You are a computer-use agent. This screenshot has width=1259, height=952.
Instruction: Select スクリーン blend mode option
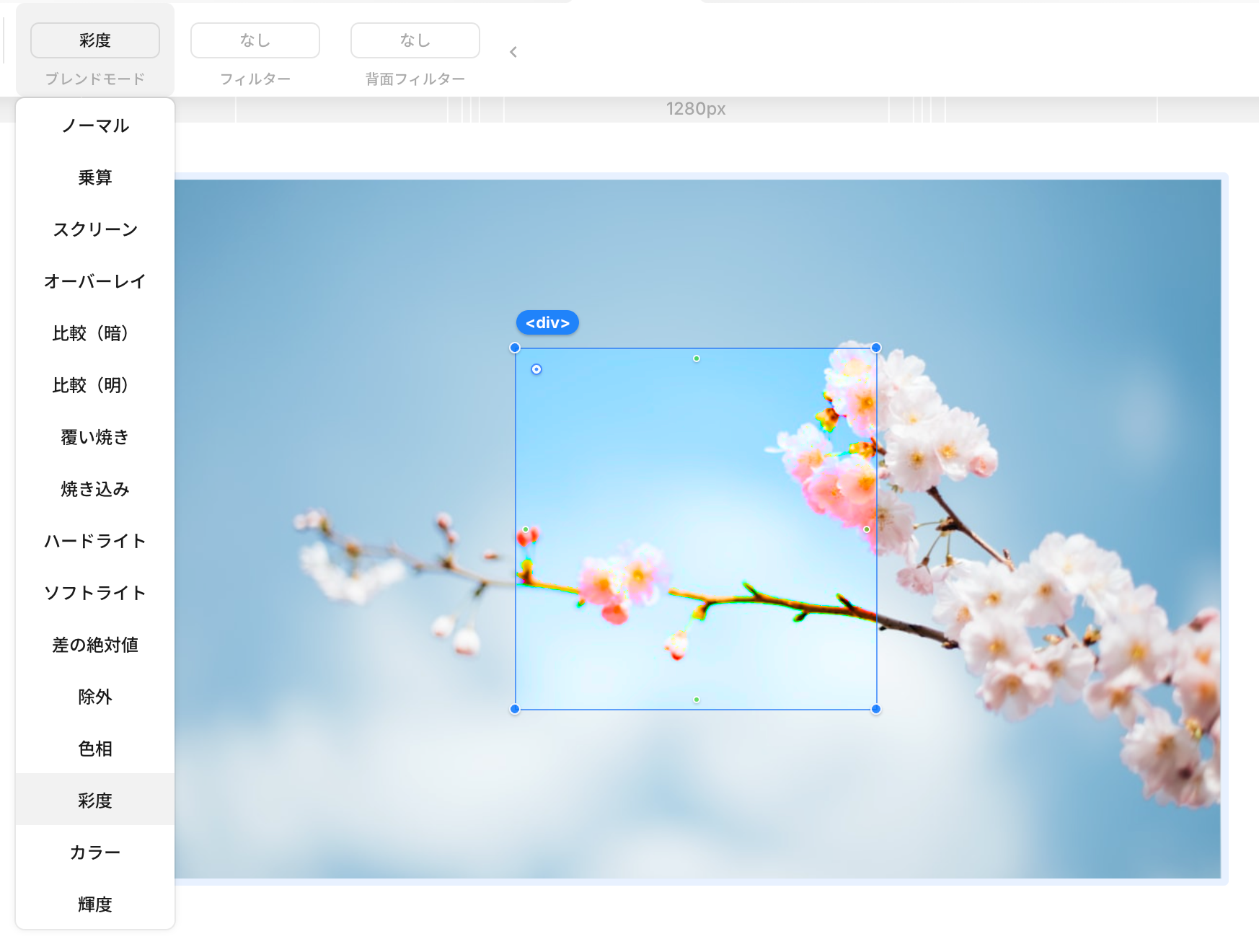95,229
